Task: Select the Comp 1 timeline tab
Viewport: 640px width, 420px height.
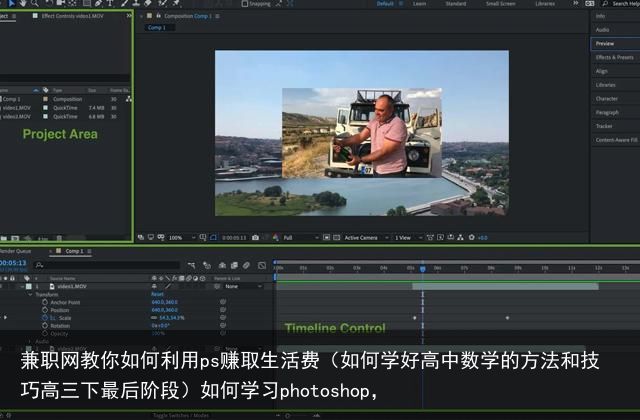Action: 74,251
